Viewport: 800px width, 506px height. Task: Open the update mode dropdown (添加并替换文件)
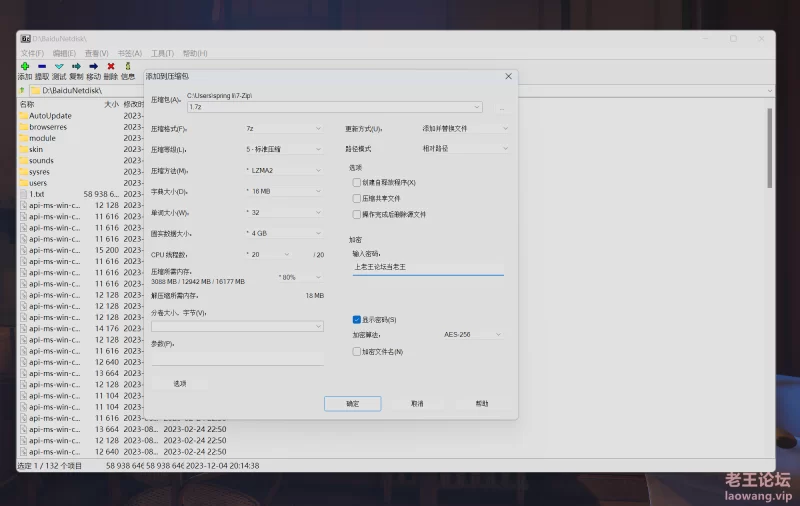(465, 129)
